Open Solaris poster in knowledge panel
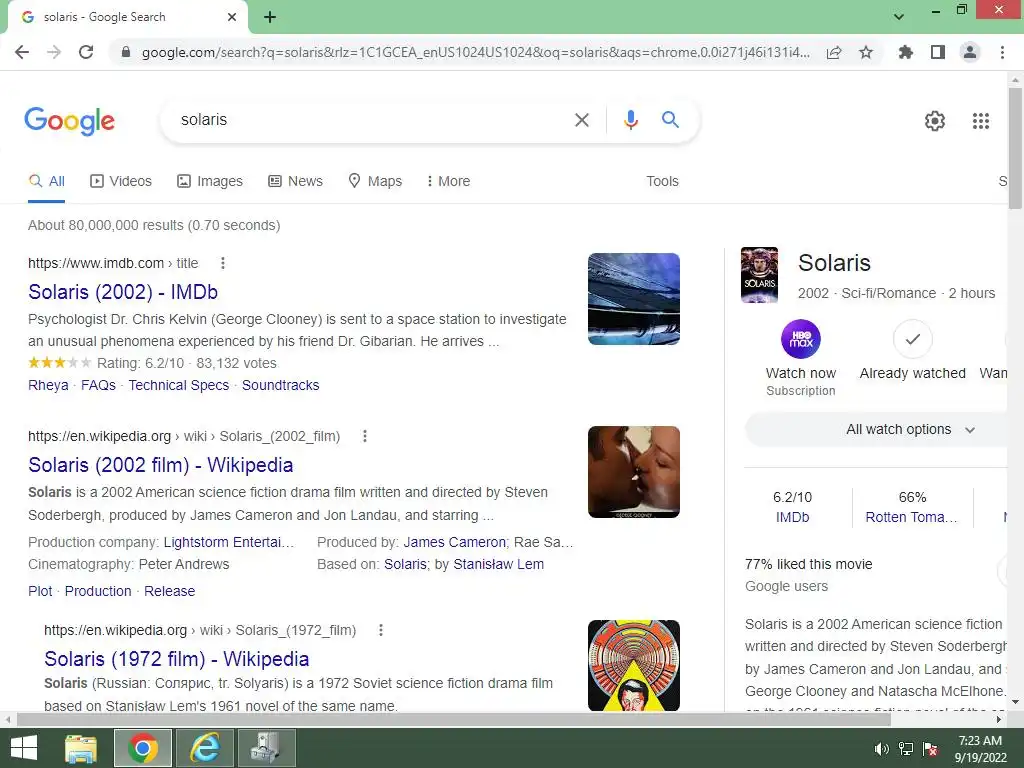 point(759,275)
